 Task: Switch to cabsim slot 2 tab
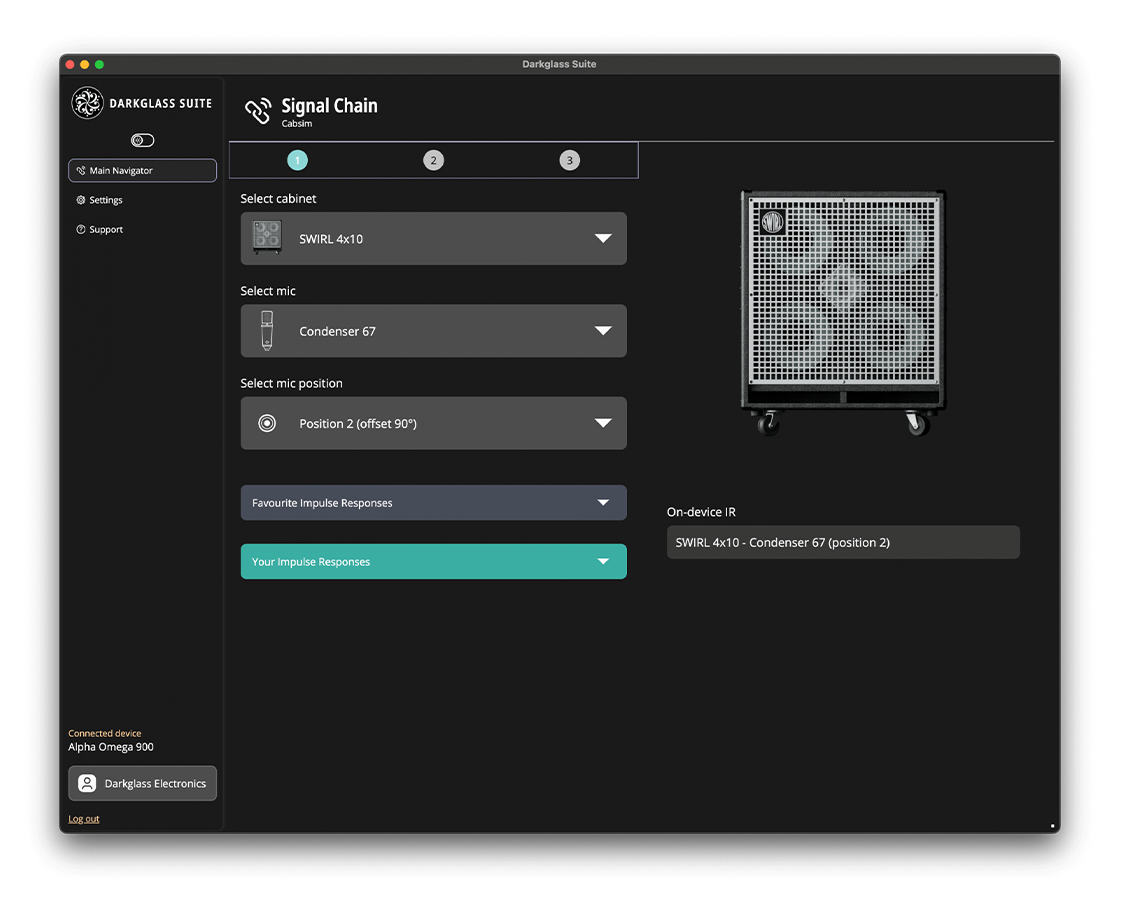pyautogui.click(x=433, y=160)
